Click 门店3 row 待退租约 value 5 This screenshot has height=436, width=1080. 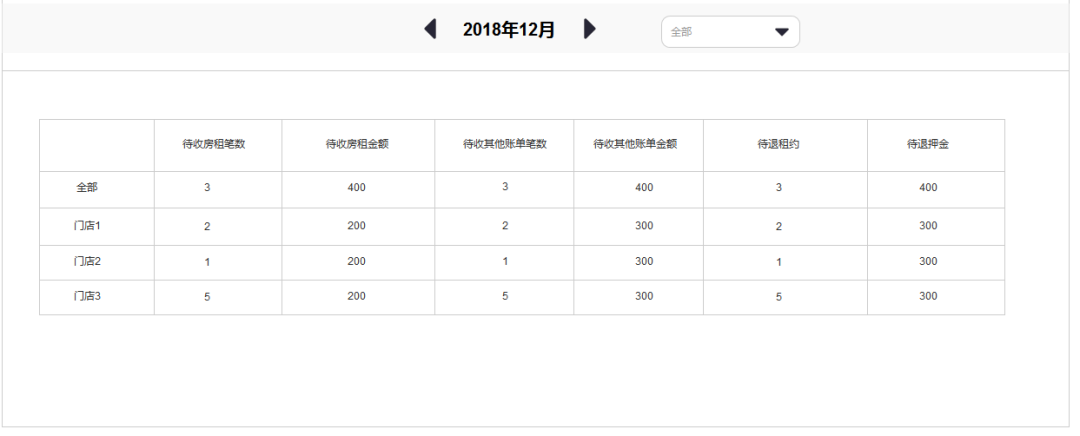click(x=779, y=297)
